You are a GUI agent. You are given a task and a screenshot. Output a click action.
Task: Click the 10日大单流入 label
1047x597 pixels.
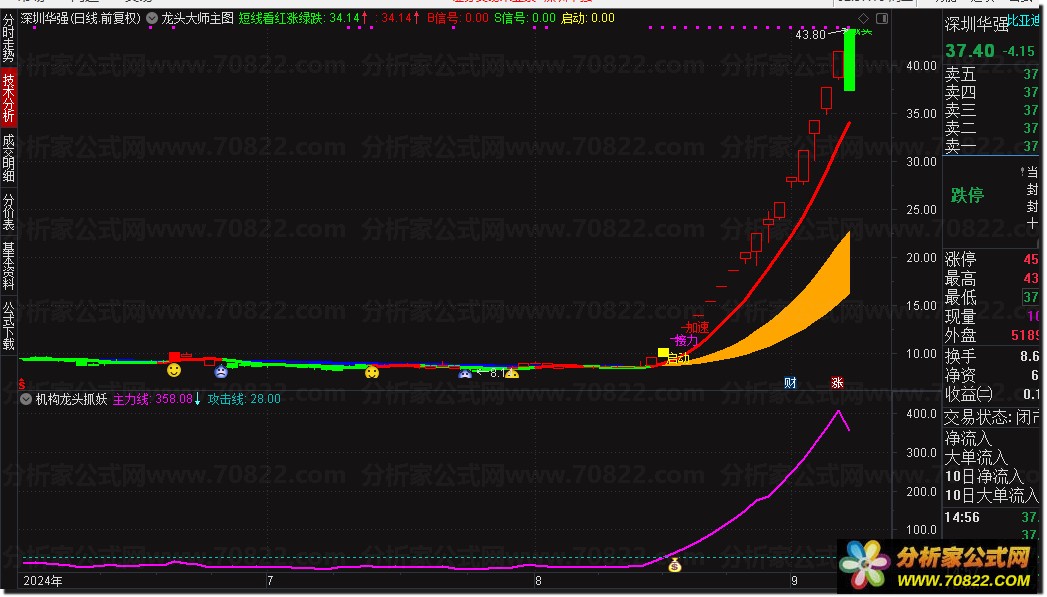click(992, 495)
